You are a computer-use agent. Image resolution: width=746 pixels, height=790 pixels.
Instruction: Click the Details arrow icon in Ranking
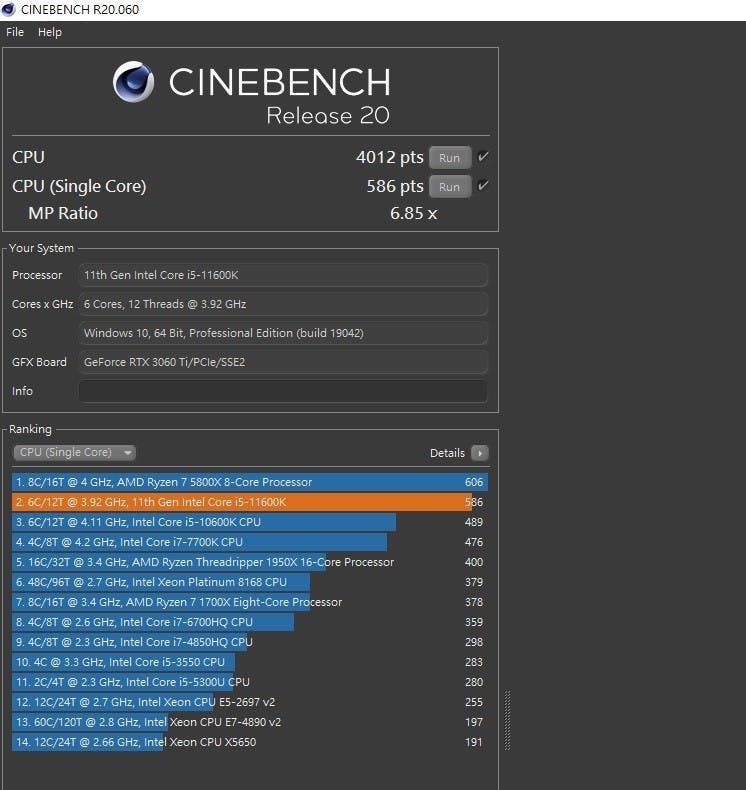(479, 453)
